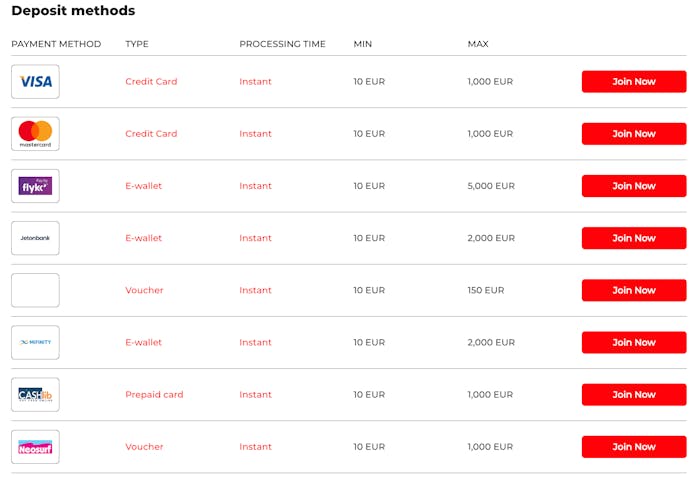Click the blank voucher logo tile

pyautogui.click(x=35, y=290)
